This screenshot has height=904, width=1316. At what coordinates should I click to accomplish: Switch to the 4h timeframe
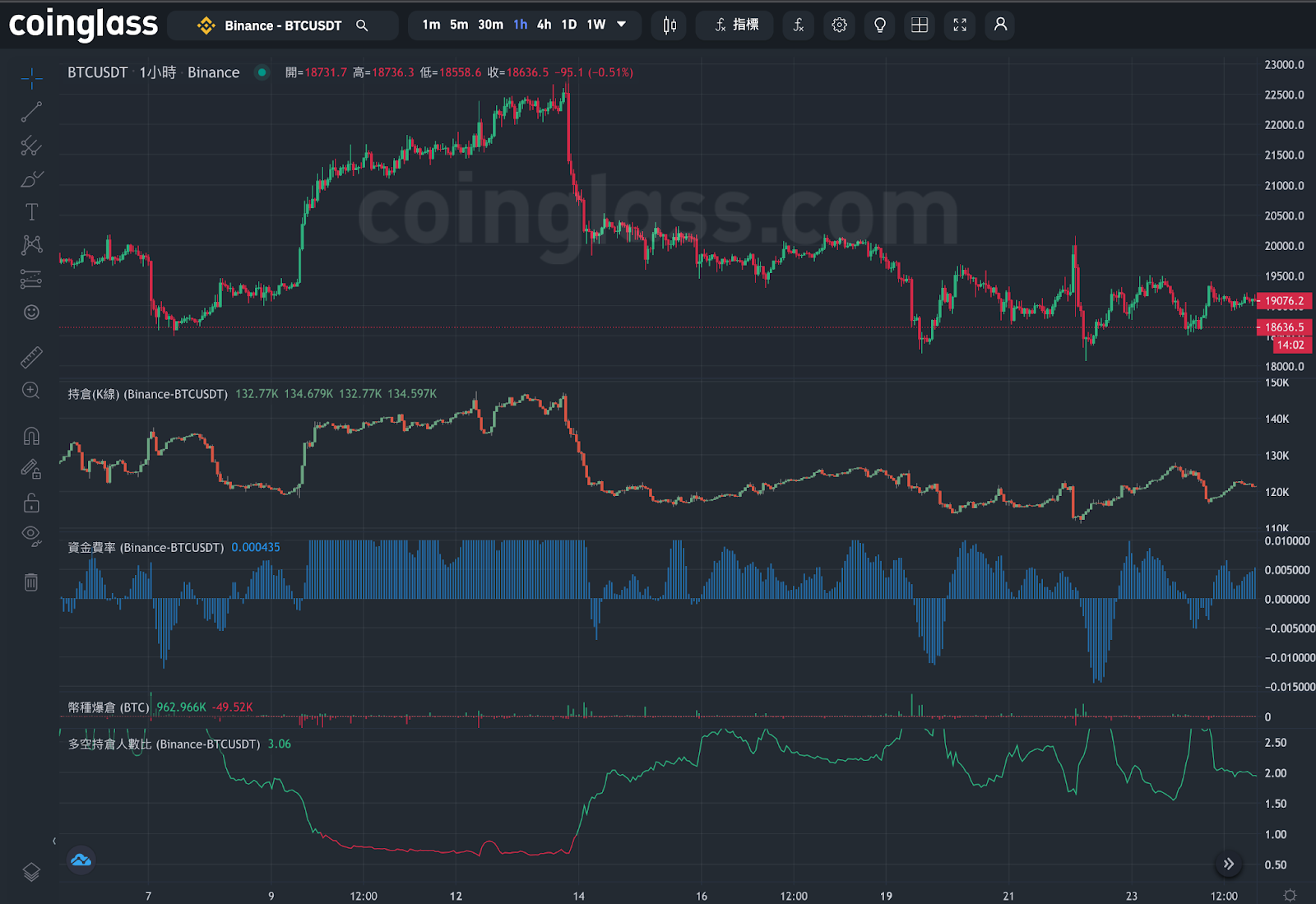click(544, 25)
